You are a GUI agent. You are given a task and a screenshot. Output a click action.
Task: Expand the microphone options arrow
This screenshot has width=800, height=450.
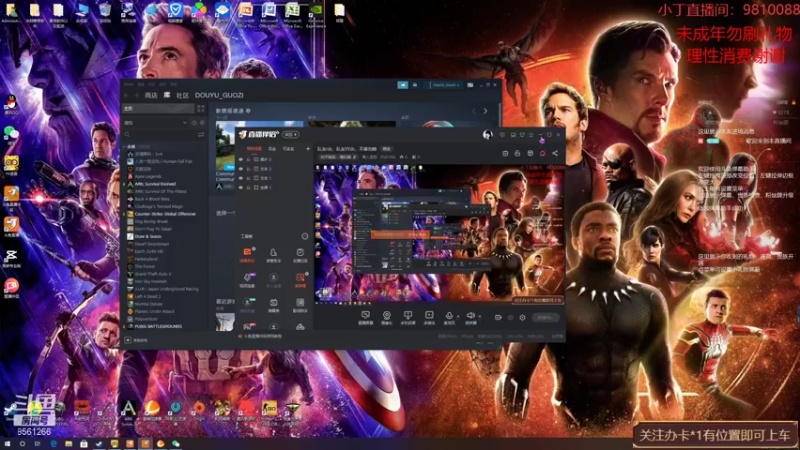[458, 317]
